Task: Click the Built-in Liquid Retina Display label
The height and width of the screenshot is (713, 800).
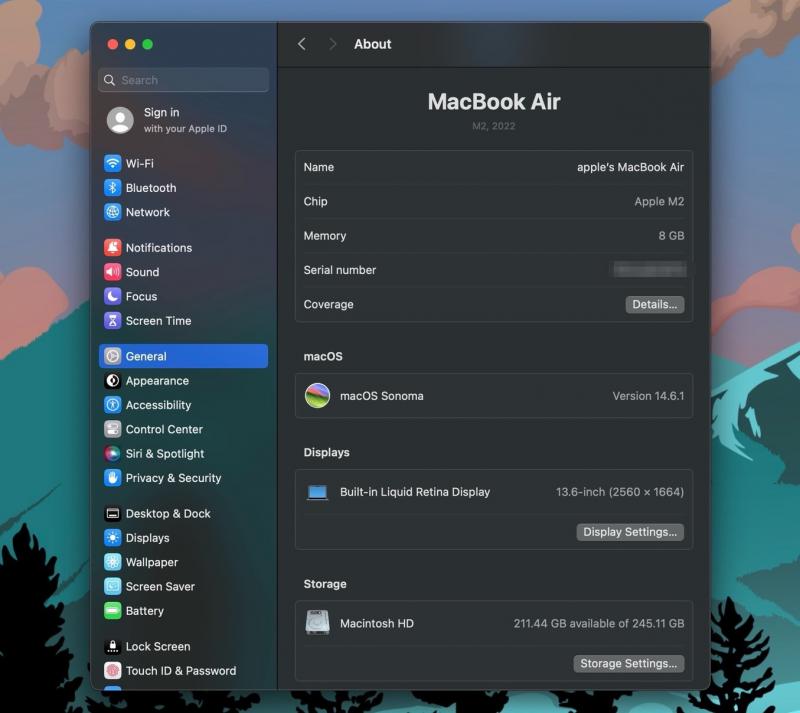Action: [x=415, y=492]
